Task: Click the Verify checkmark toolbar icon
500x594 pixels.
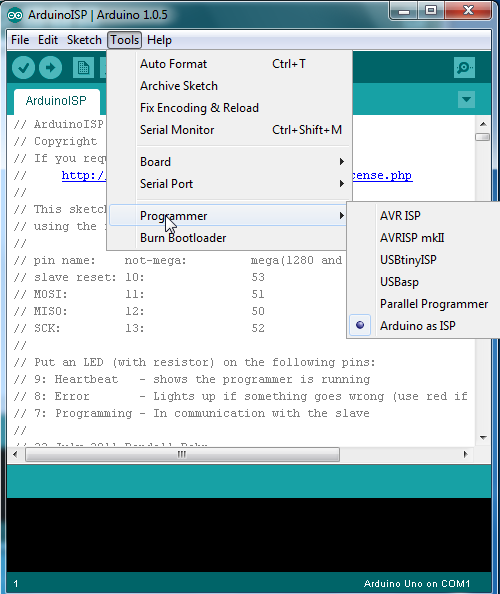Action: point(23,68)
